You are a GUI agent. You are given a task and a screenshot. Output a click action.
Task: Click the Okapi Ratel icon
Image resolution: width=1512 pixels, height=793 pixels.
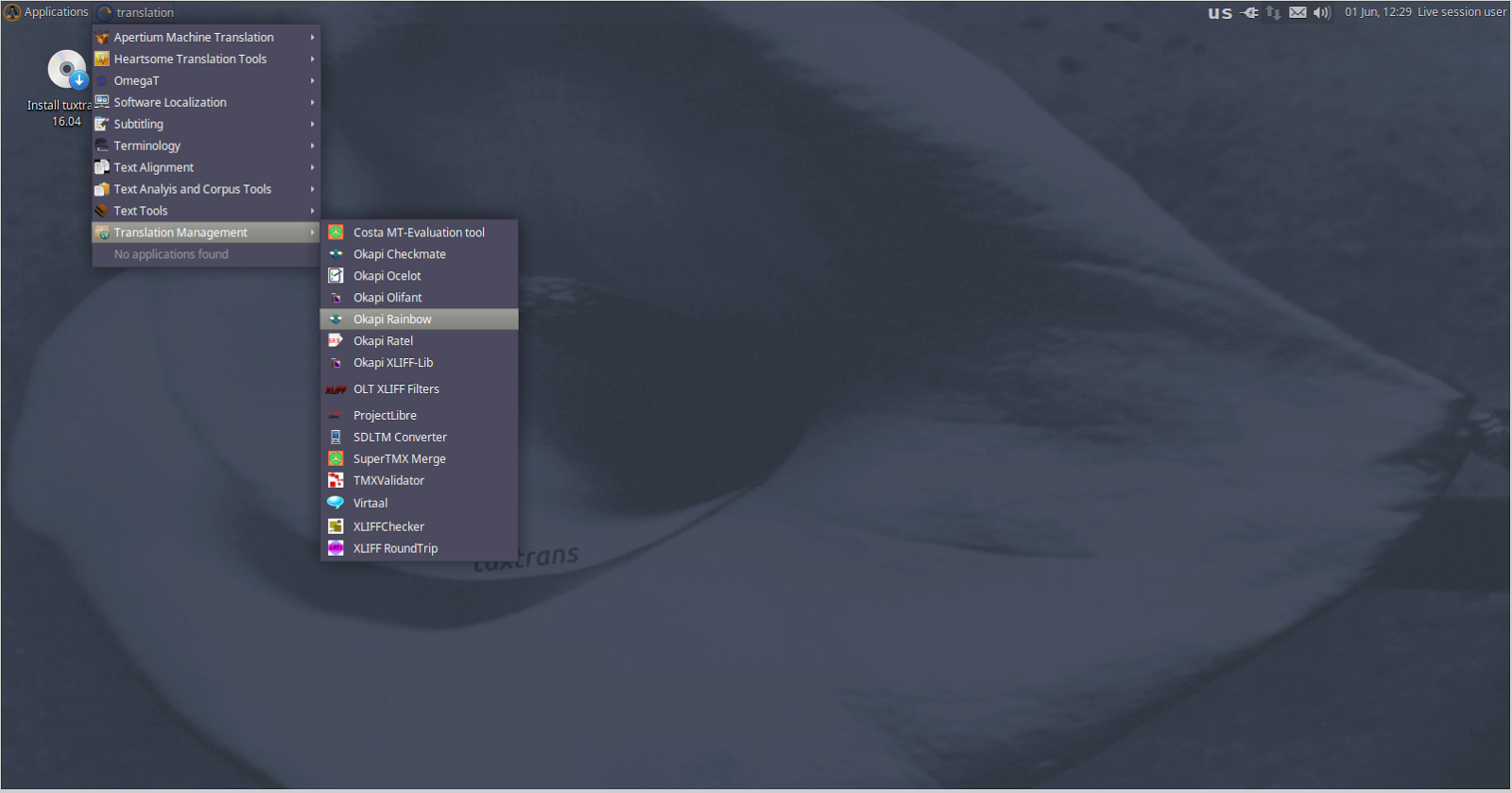click(x=335, y=340)
